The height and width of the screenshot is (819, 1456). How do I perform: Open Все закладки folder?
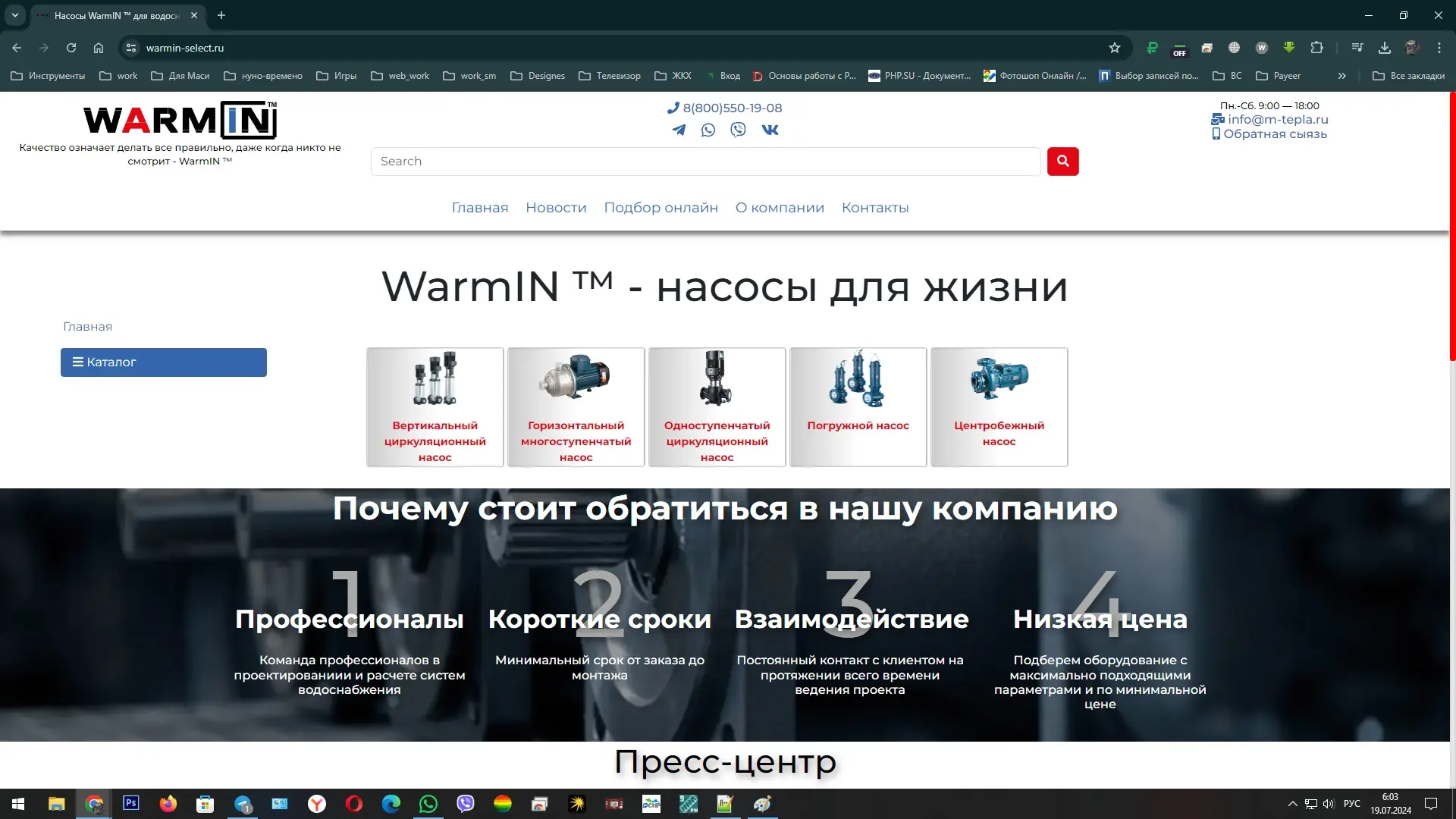point(1409,76)
